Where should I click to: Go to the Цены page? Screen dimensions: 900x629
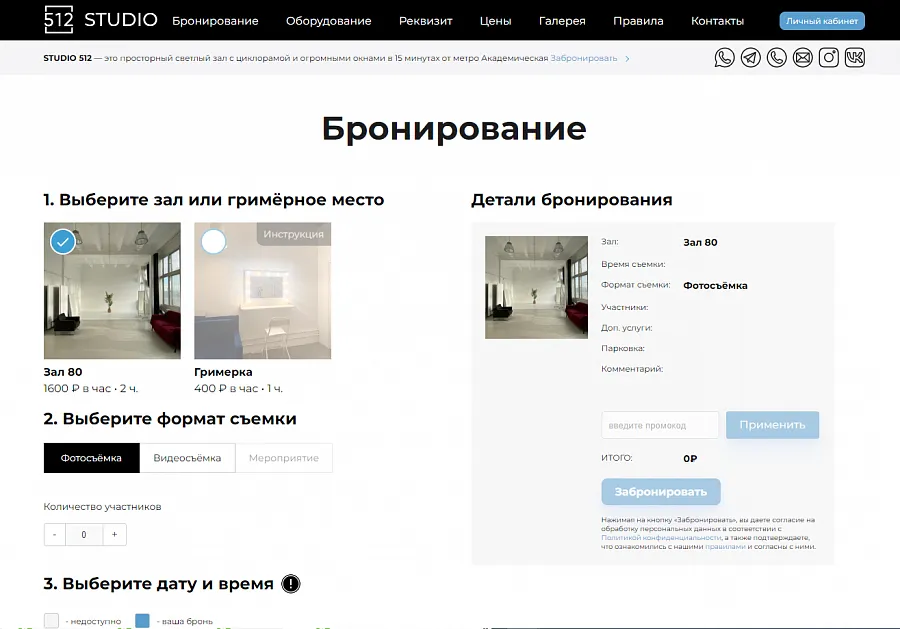pos(495,21)
